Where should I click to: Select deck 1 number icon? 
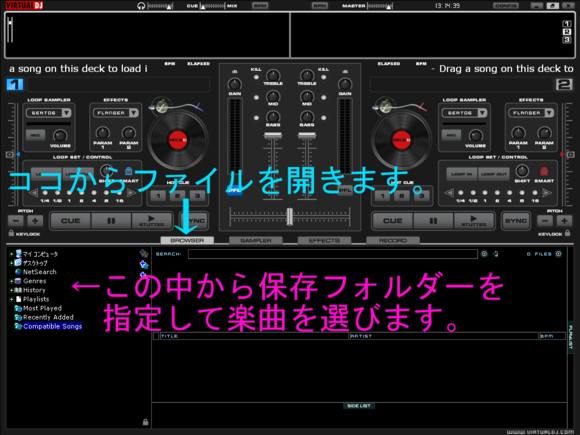(x=14, y=84)
